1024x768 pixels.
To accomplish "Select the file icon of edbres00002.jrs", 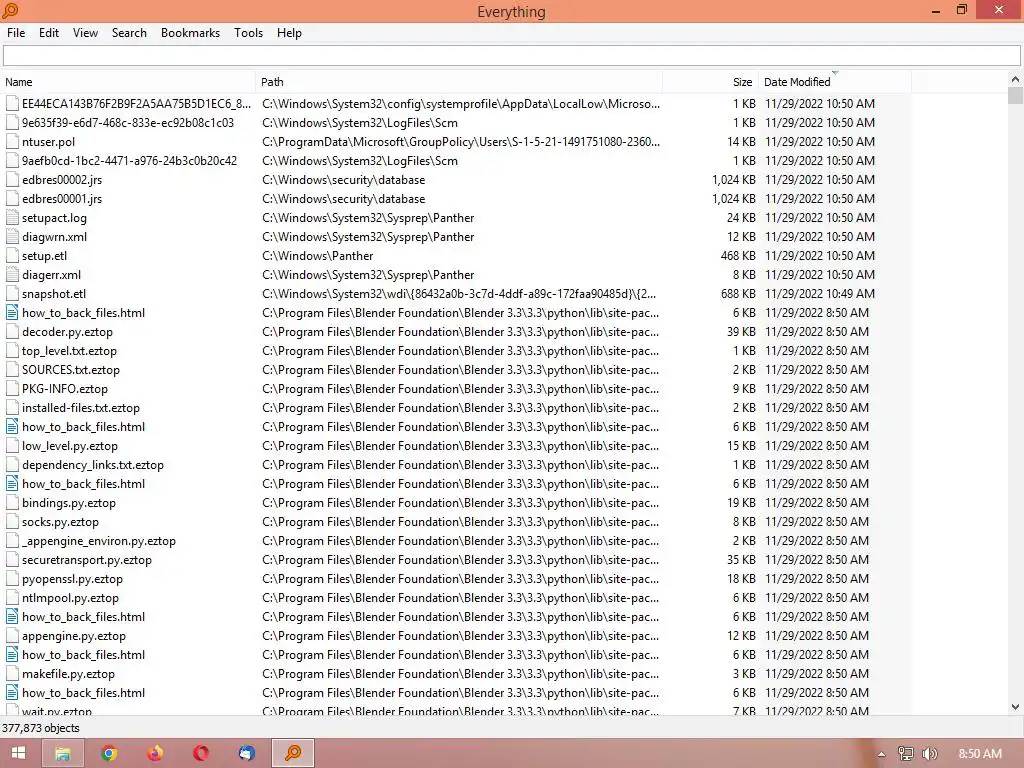I will 12,180.
